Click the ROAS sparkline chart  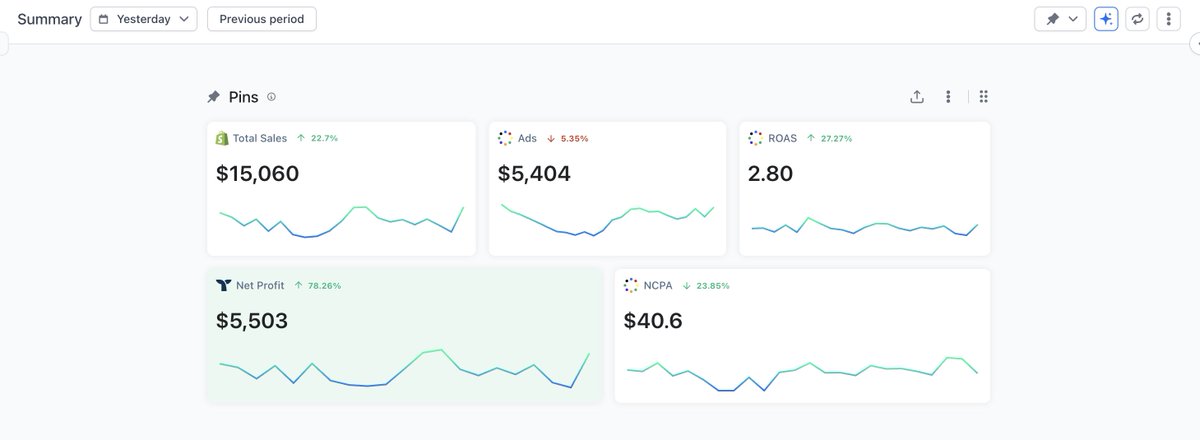pyautogui.click(x=864, y=226)
